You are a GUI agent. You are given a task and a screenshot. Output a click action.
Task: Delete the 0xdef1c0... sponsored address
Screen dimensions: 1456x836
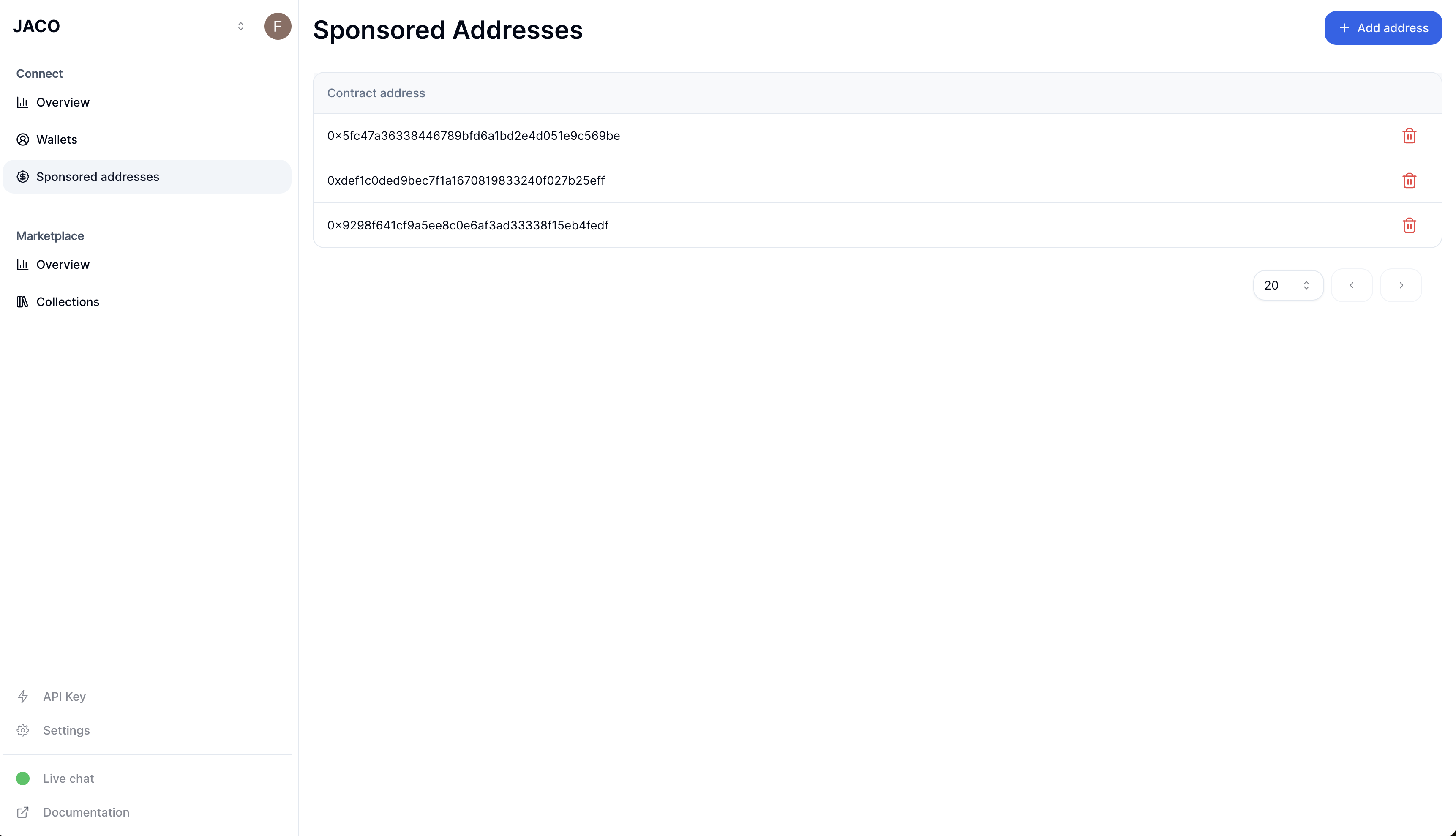[x=1409, y=181]
